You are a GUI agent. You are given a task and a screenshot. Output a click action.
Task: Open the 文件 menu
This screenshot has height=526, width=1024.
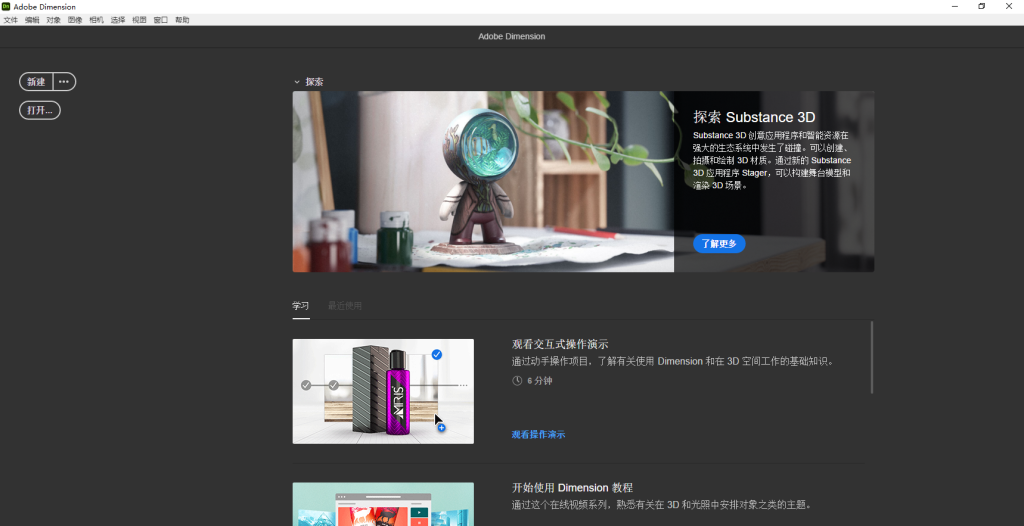(x=11, y=20)
